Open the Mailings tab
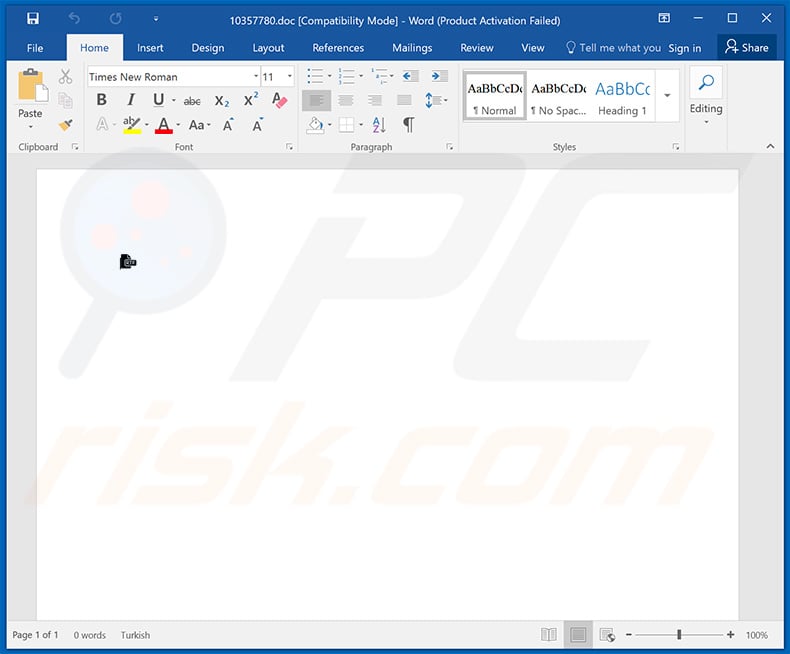 [412, 48]
